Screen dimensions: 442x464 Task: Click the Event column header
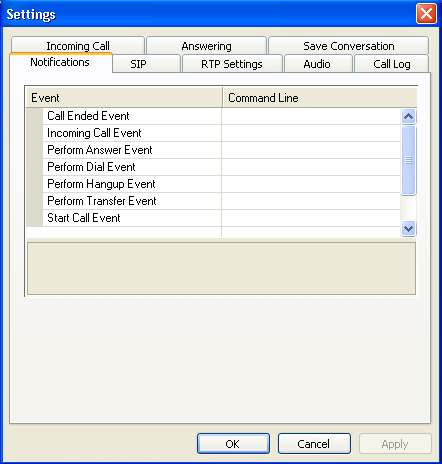tap(124, 98)
